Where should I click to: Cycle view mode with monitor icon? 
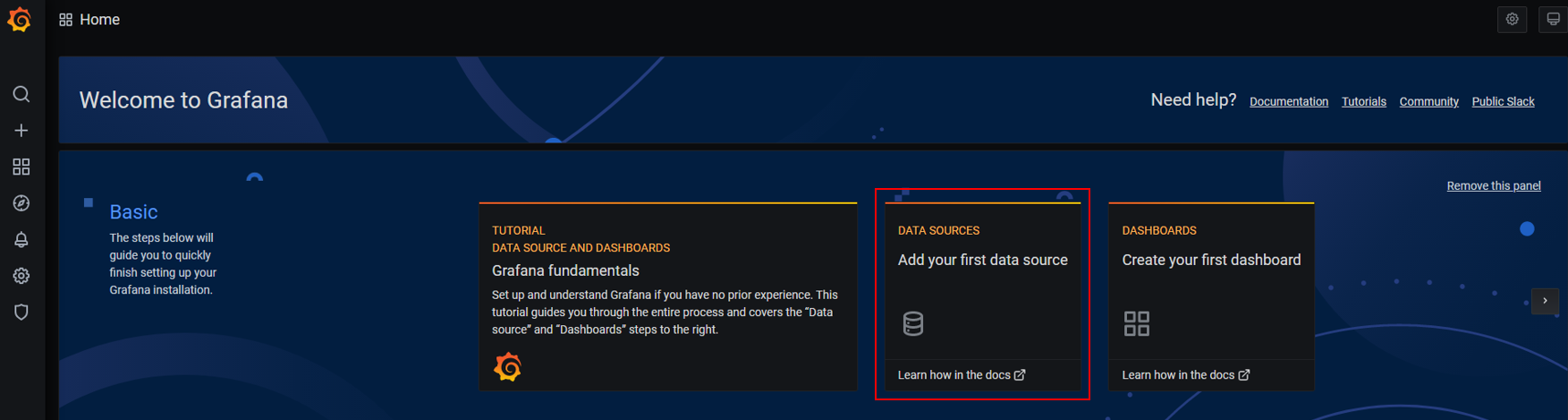point(1554,20)
